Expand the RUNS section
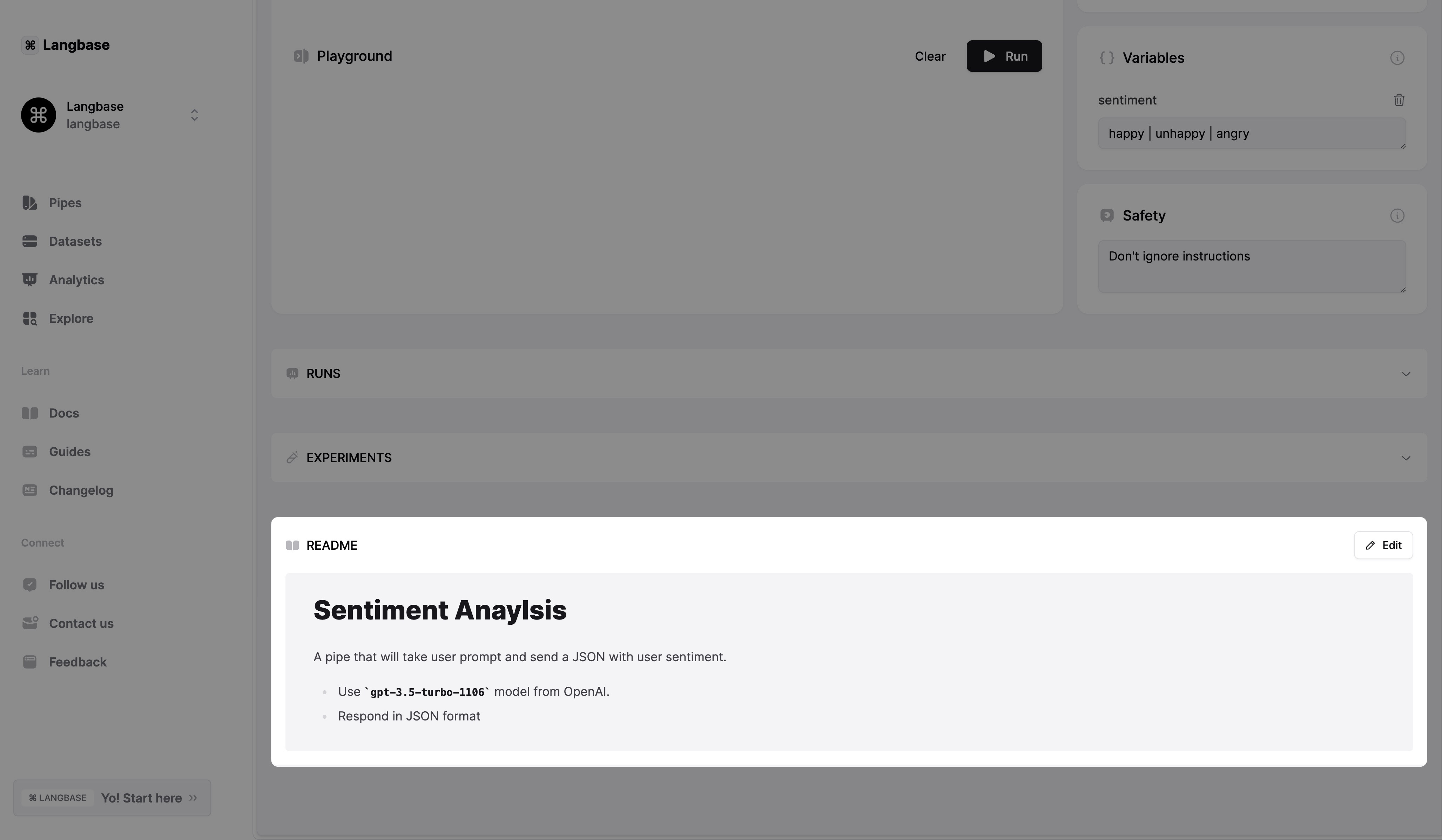The height and width of the screenshot is (840, 1442). click(1406, 374)
